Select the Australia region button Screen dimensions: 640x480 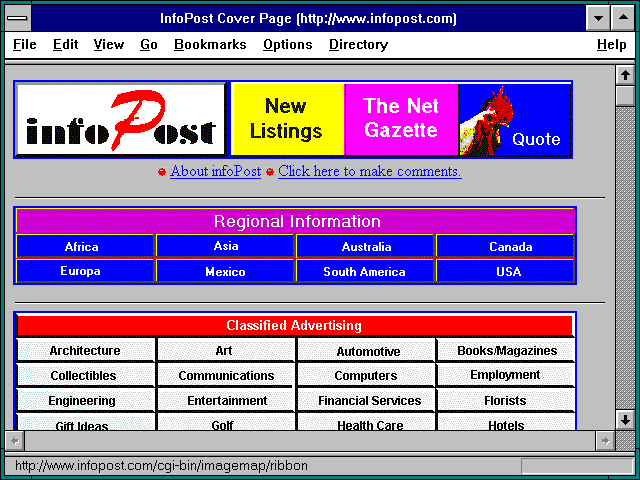click(365, 247)
